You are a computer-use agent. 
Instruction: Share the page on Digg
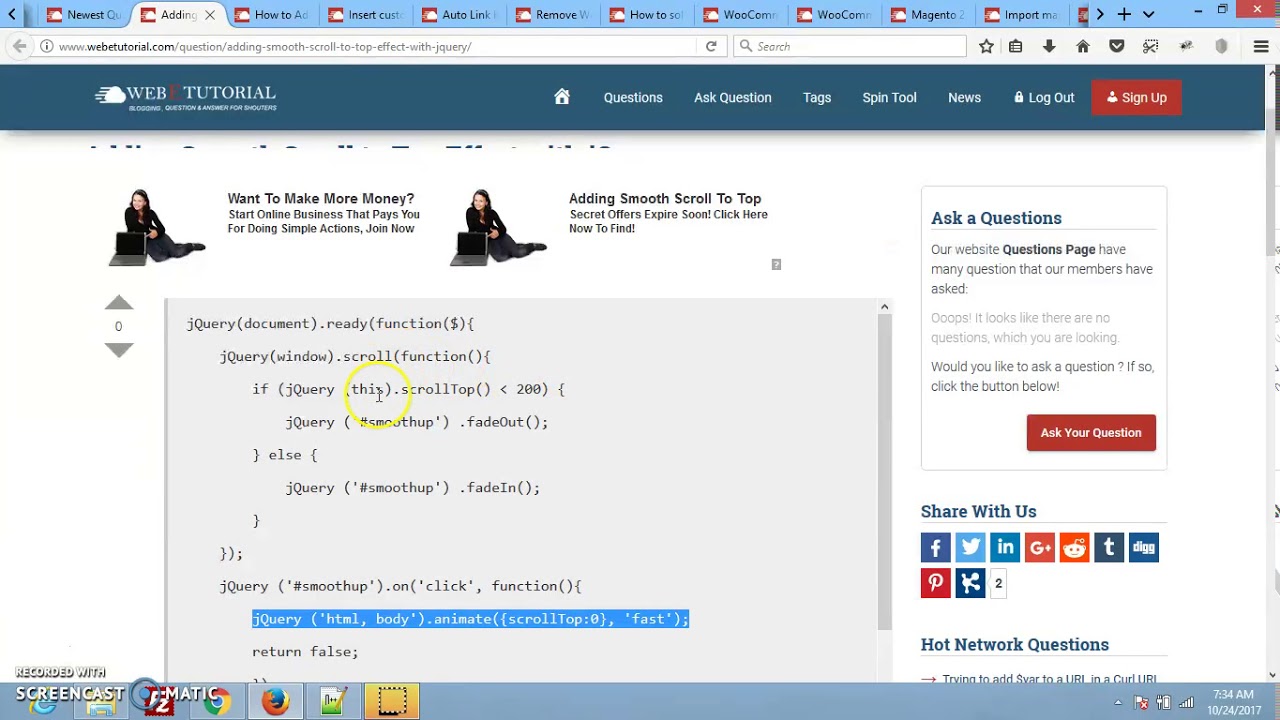(1144, 547)
